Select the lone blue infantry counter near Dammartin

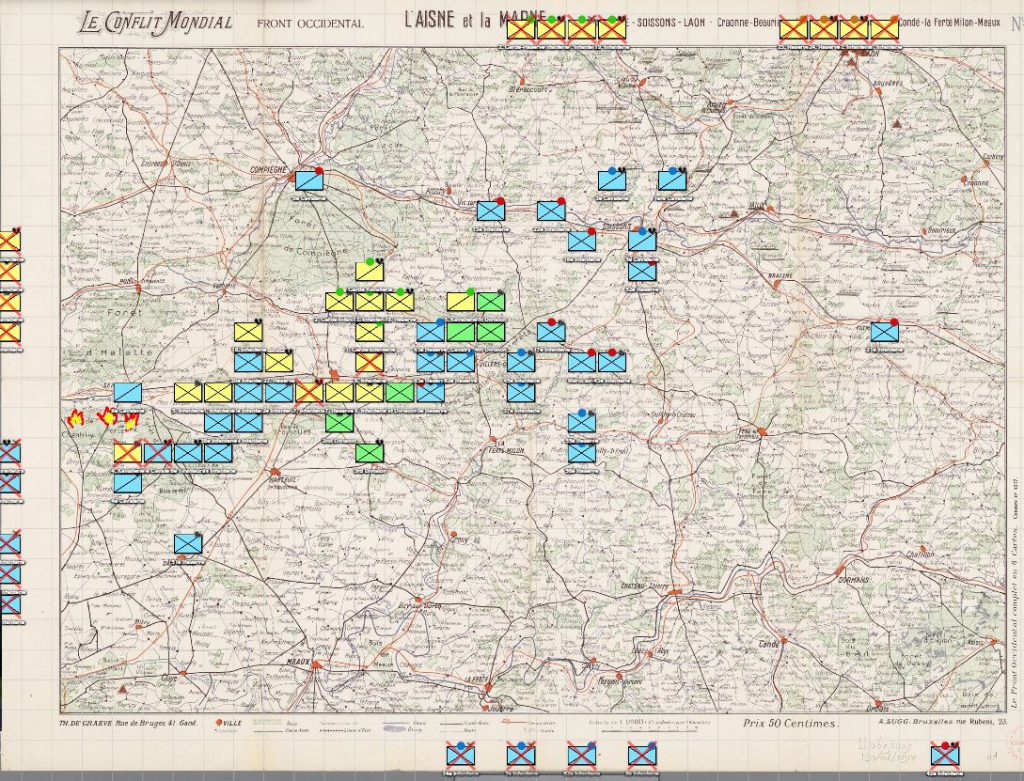(x=188, y=543)
